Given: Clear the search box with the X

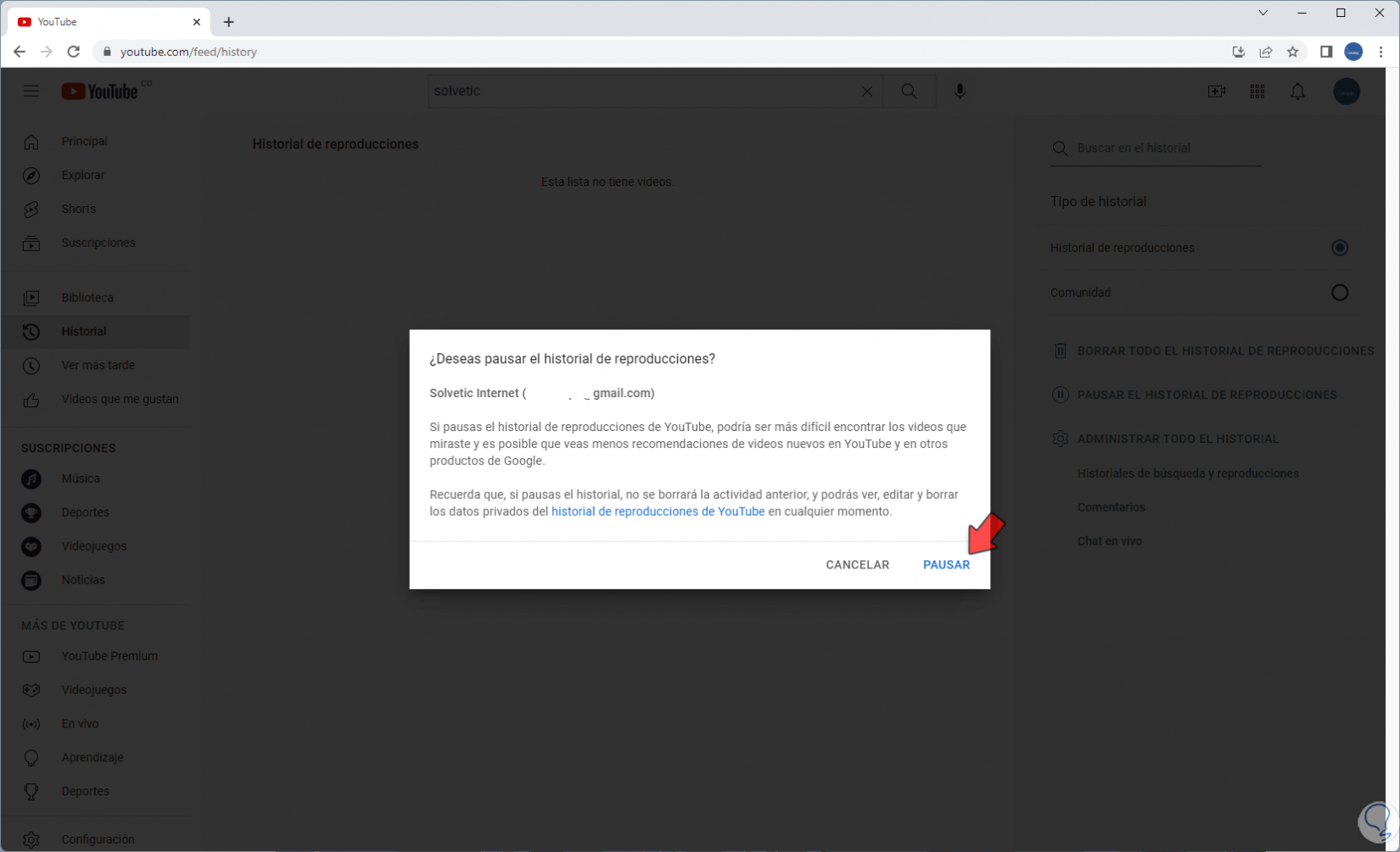Looking at the screenshot, I should point(867,92).
